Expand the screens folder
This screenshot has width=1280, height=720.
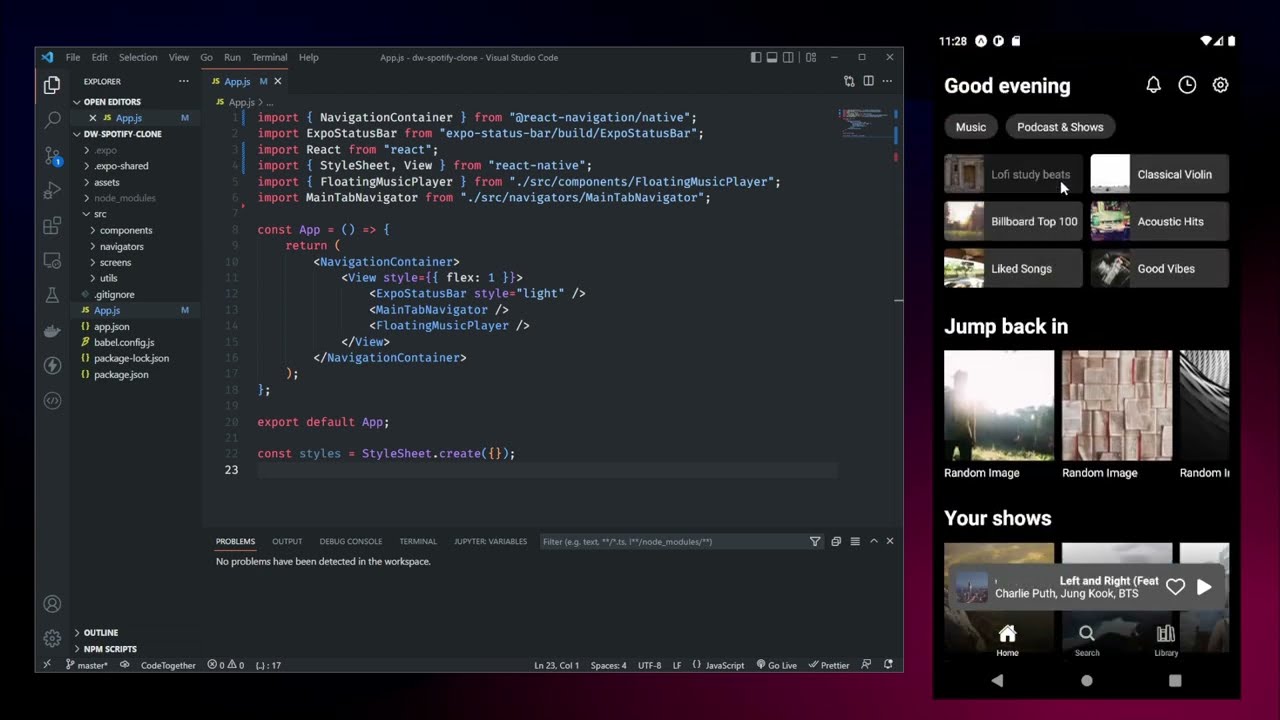point(115,262)
